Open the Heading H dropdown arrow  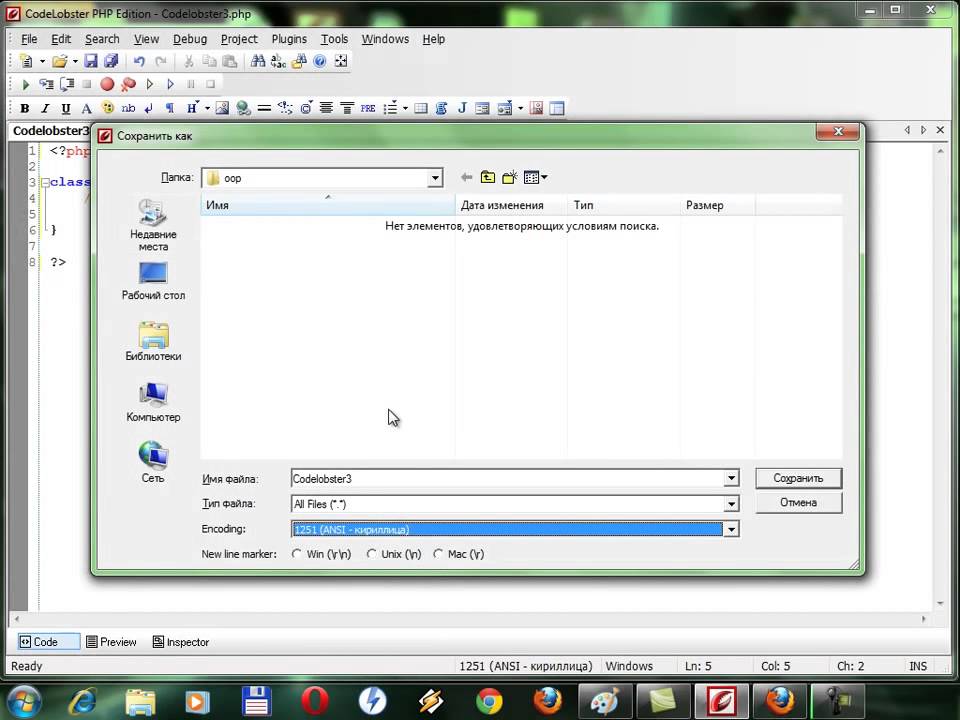point(207,108)
